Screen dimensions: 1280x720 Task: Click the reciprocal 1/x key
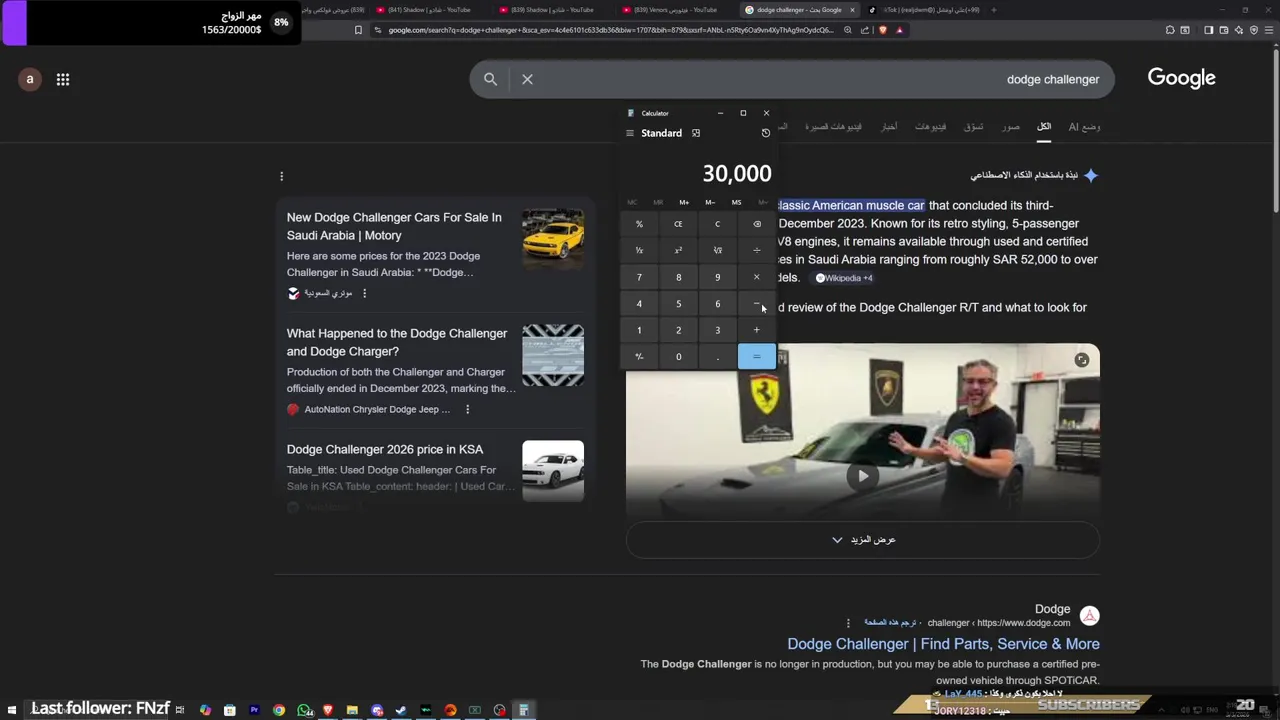click(x=639, y=250)
